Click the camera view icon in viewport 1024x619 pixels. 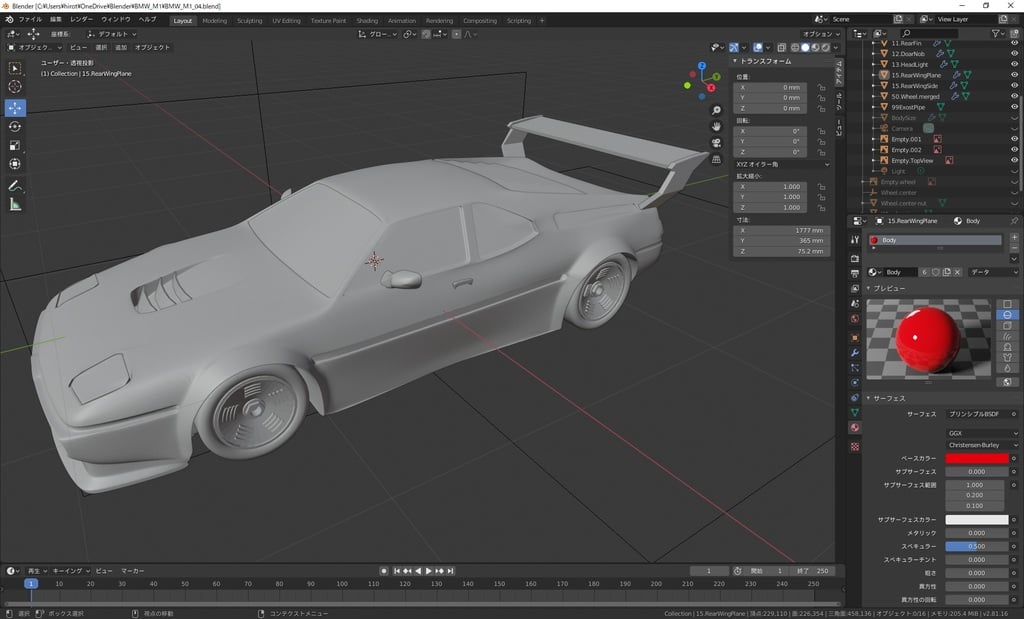(x=717, y=143)
